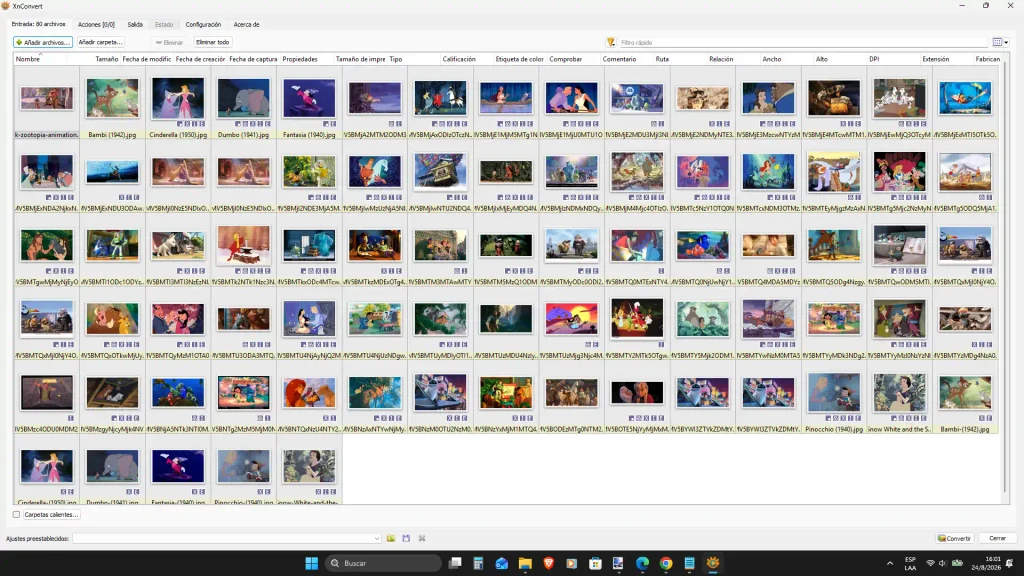Click XnConvert icon in taskbar
Viewport: 1024px width, 576px height.
pos(712,563)
